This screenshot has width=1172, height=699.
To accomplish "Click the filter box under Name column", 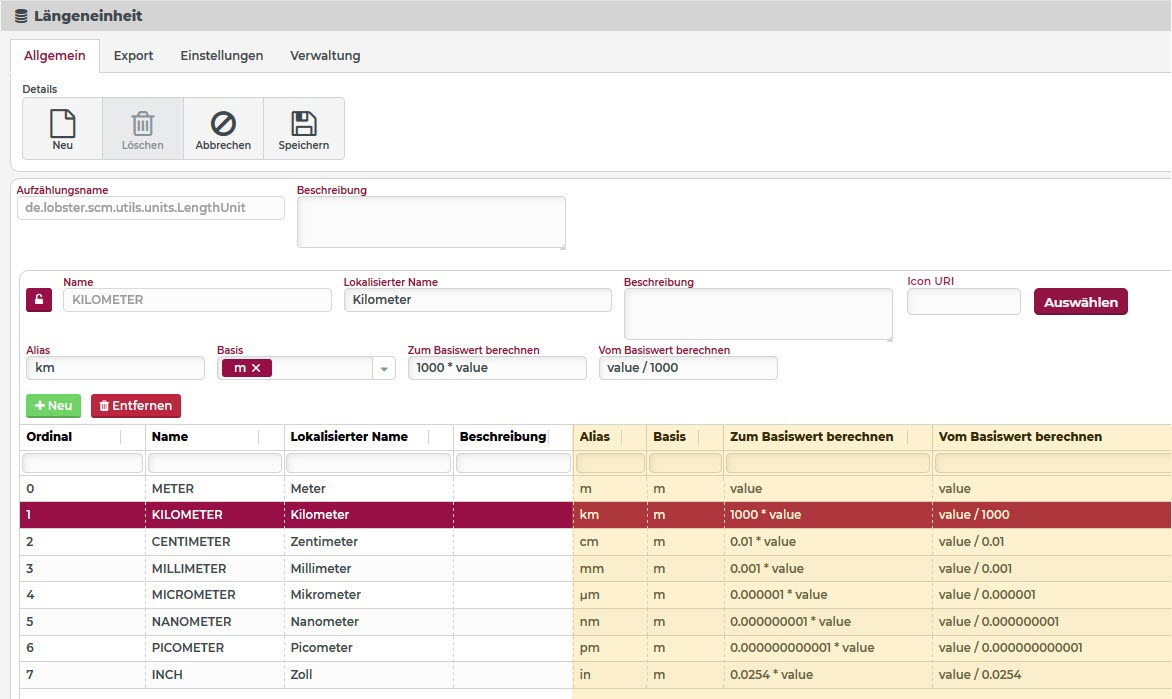I will pos(215,463).
